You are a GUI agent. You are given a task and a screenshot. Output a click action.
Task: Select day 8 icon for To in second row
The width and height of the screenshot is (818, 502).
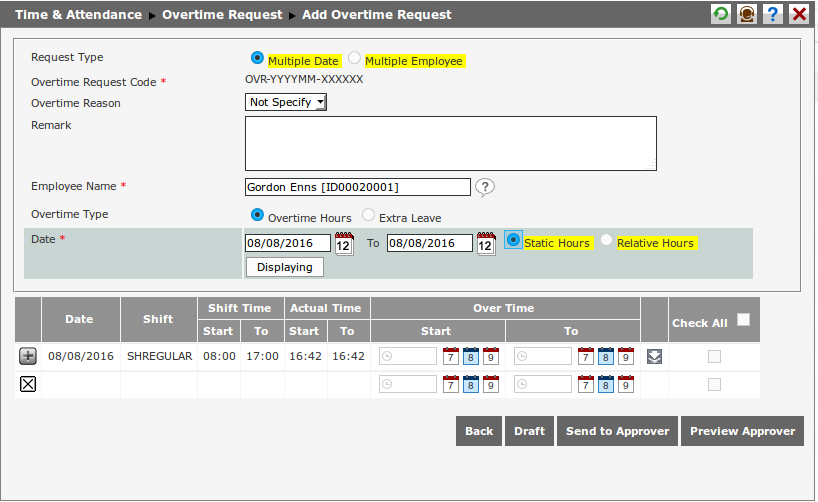606,385
